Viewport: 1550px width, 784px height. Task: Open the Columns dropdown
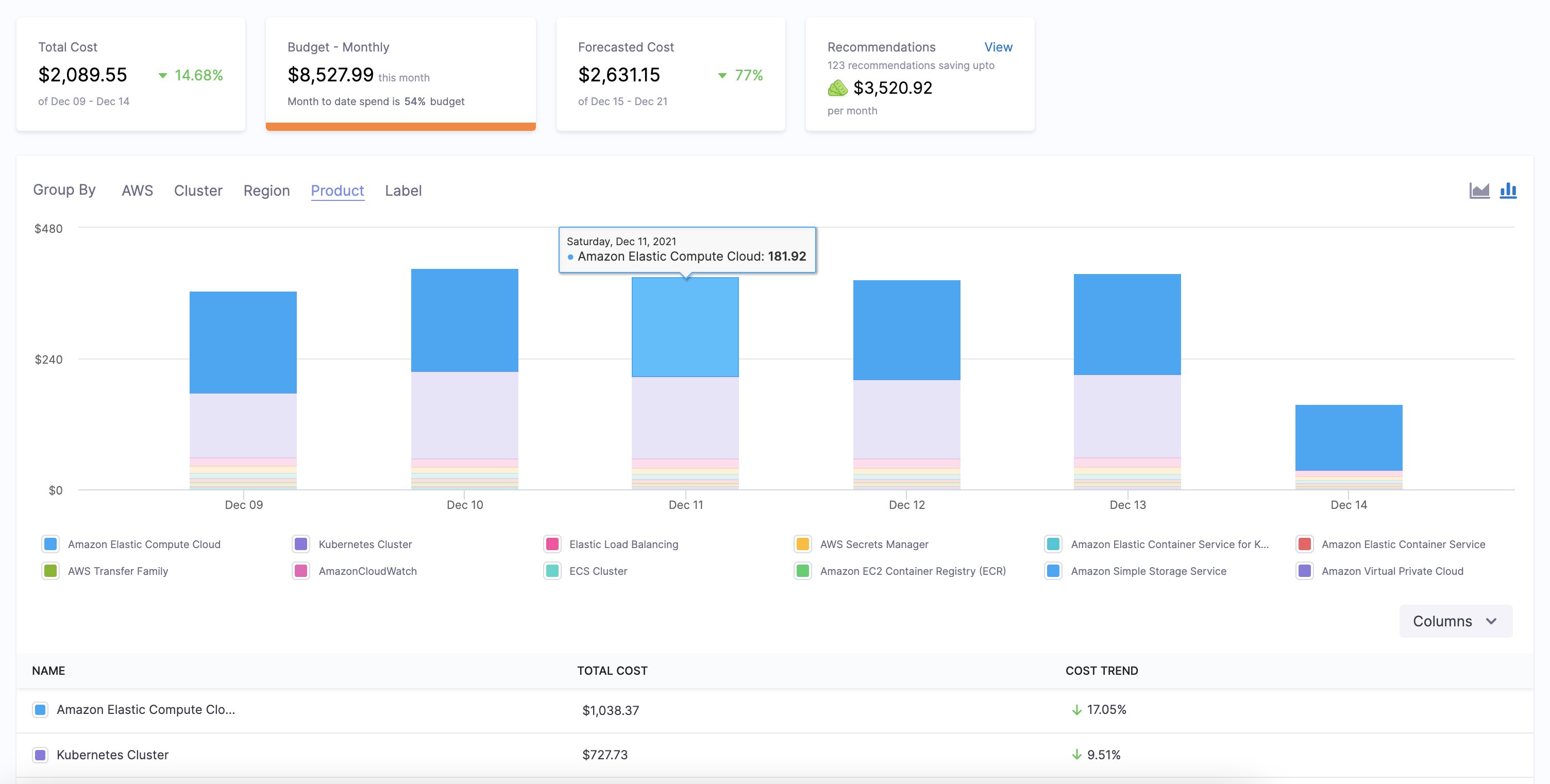(1455, 621)
